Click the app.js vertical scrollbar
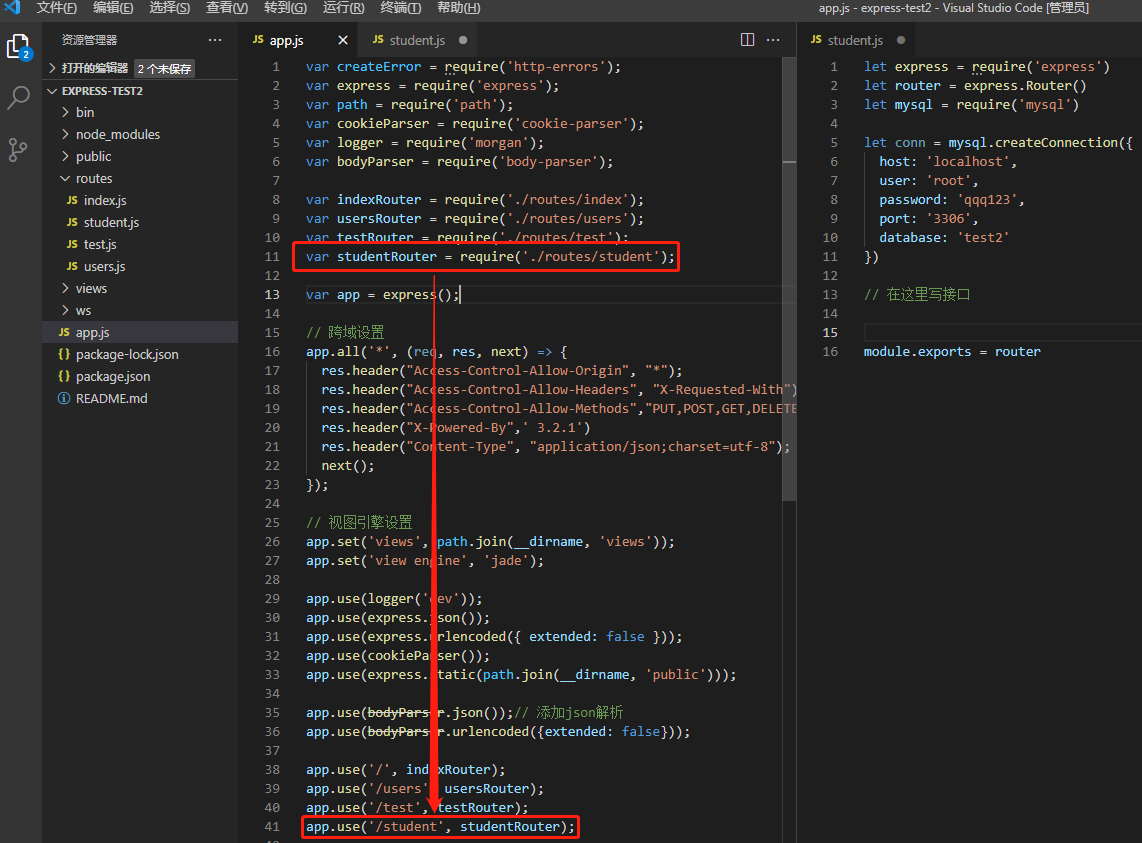This screenshot has height=843, width=1142. [x=789, y=280]
